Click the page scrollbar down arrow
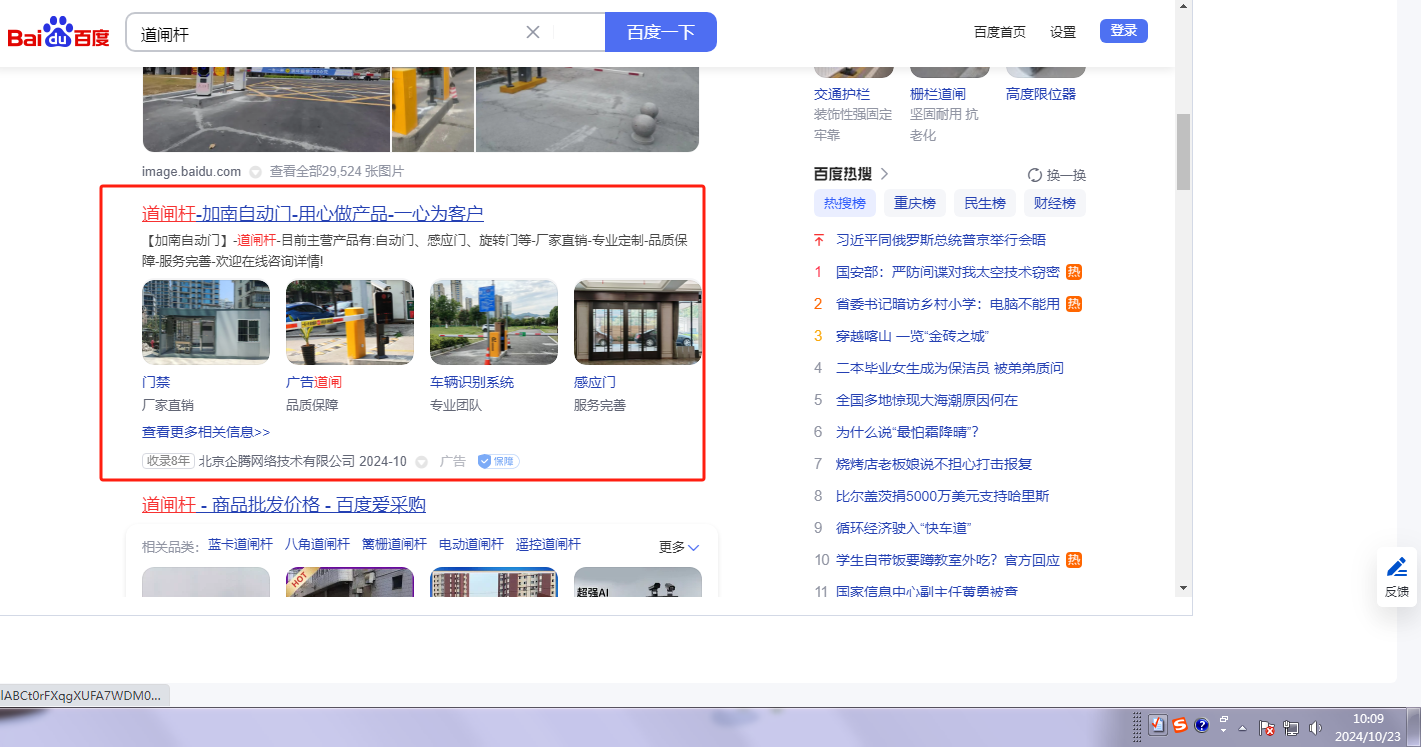Screen dimensions: 1421x747 [x=1183, y=588]
